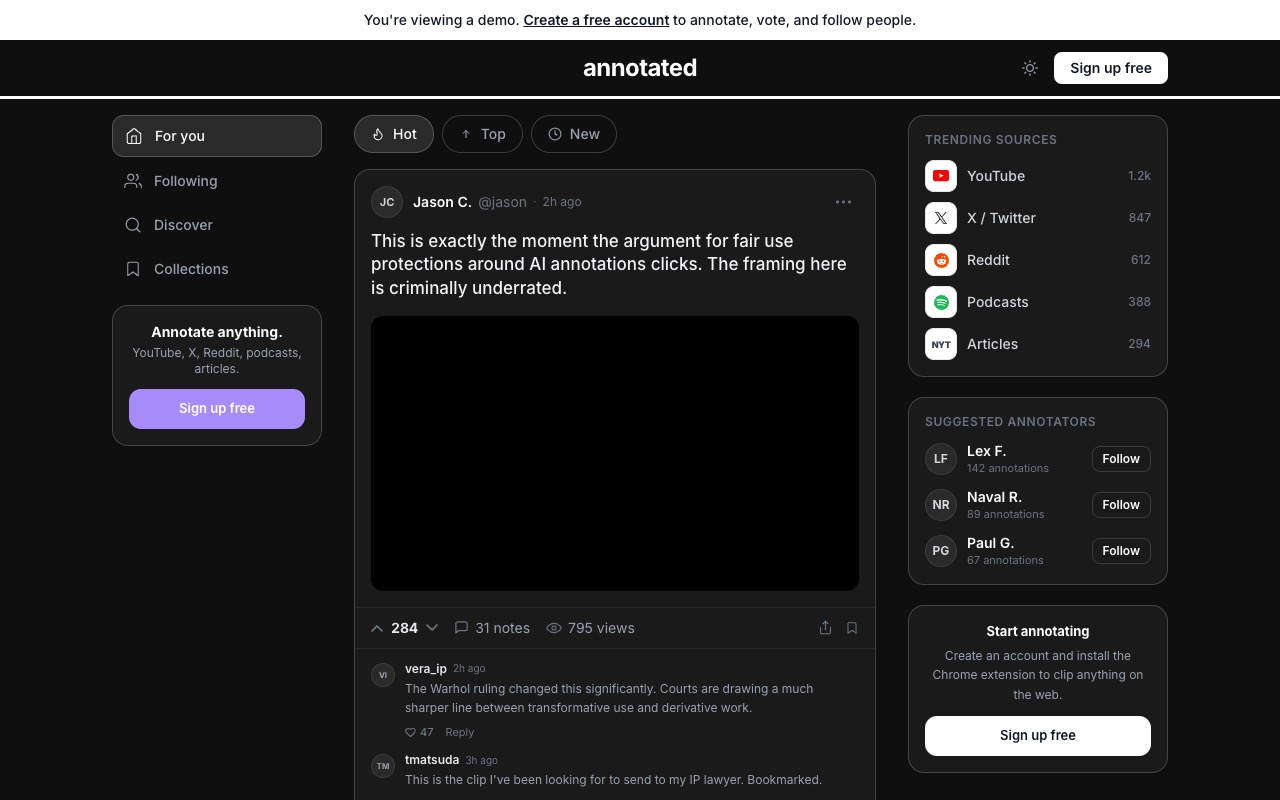Open the three-dot menu on Jason's post
This screenshot has height=800, width=1280.
click(844, 202)
